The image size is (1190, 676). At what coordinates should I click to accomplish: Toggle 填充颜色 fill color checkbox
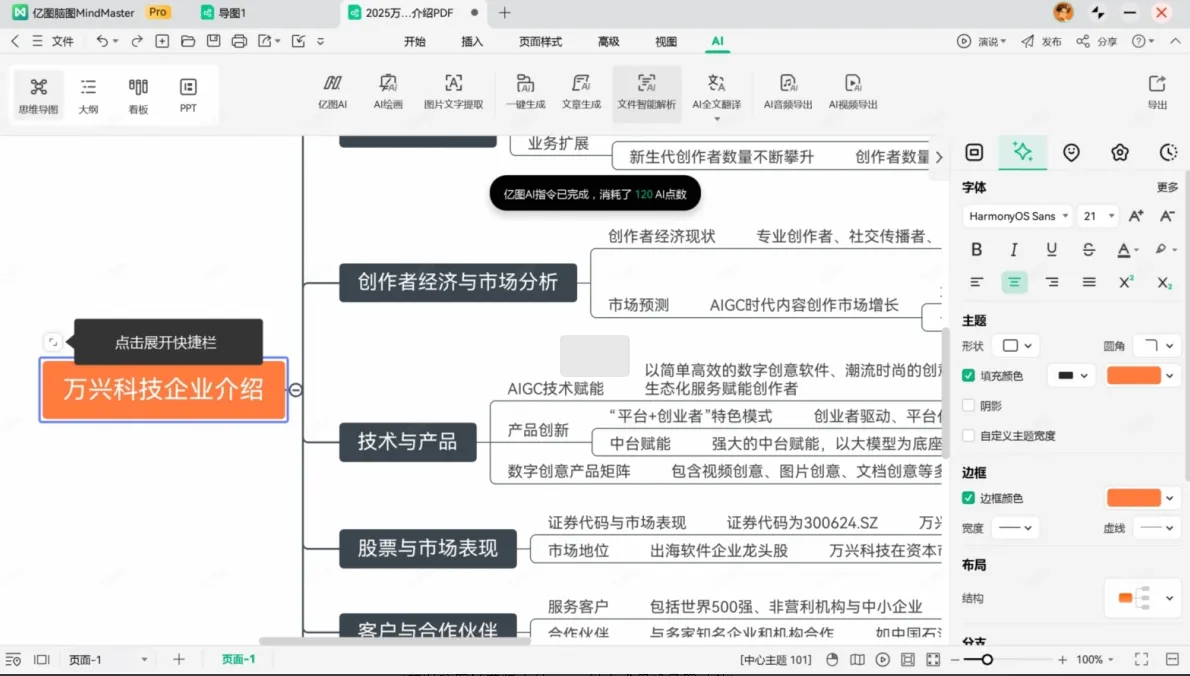click(968, 375)
